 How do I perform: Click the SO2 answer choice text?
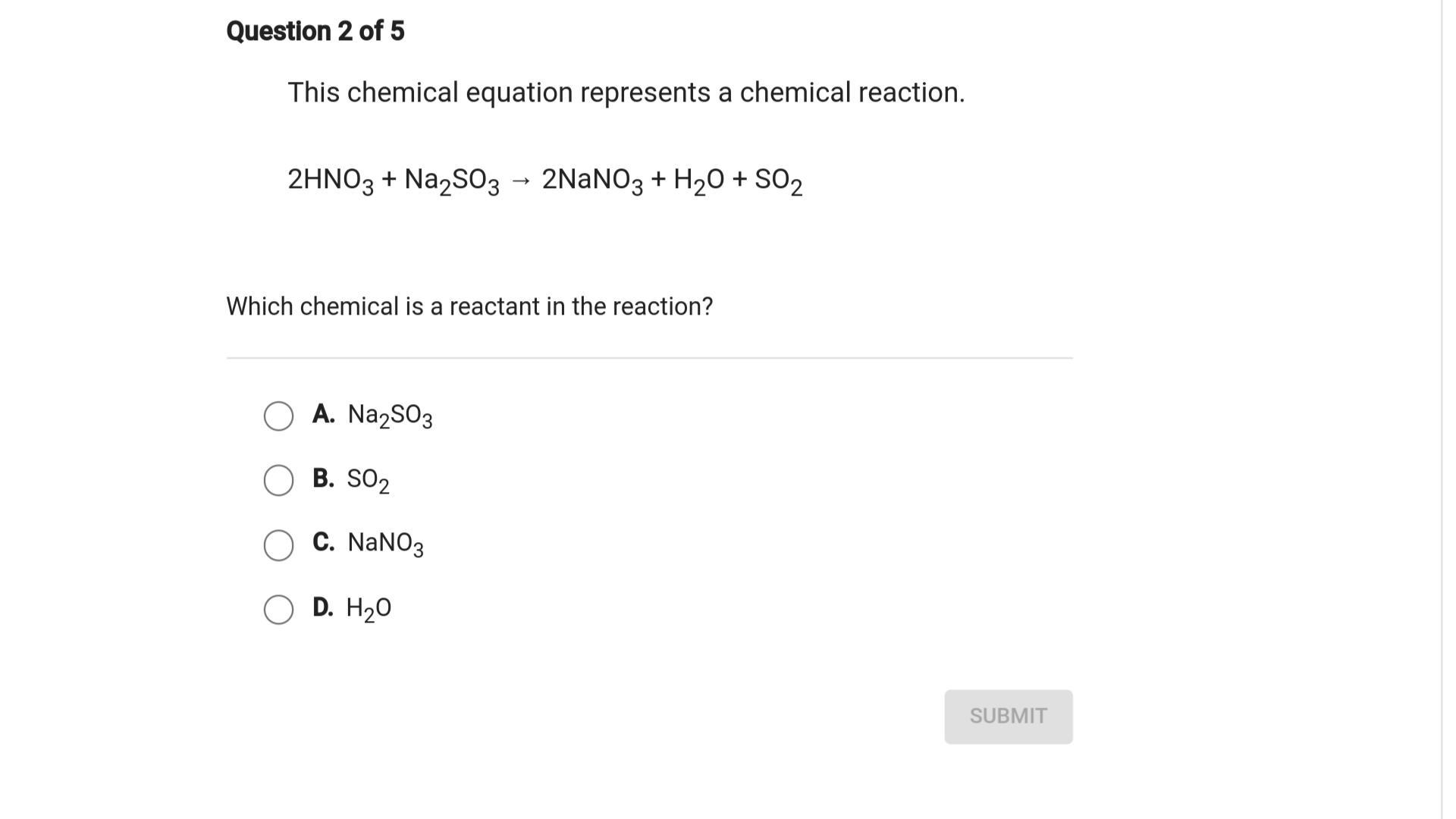click(x=368, y=480)
